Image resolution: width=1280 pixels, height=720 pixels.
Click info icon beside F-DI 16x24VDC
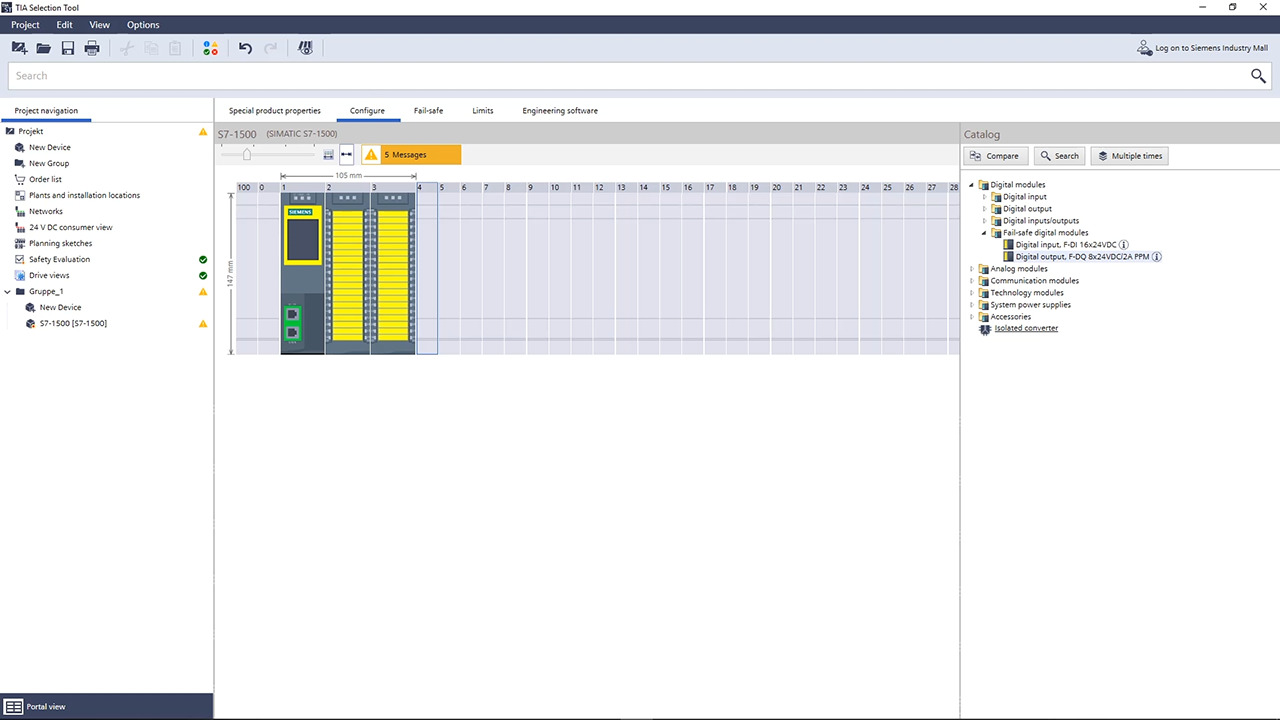1124,245
